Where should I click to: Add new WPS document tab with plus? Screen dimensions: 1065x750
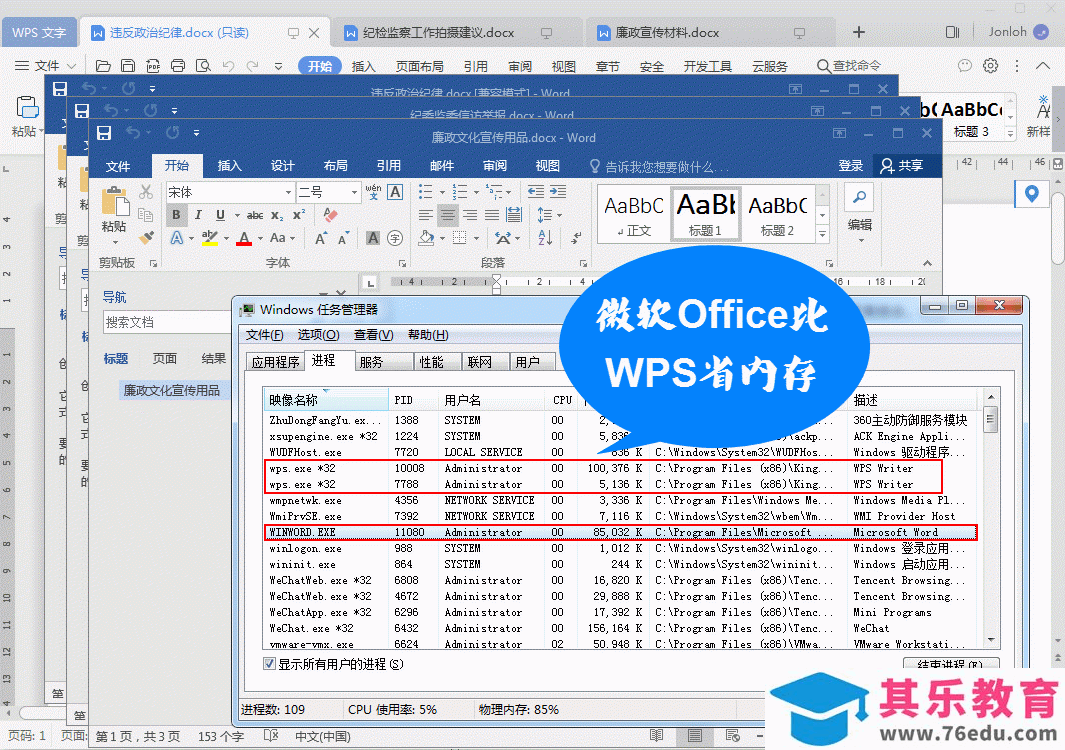click(x=859, y=32)
